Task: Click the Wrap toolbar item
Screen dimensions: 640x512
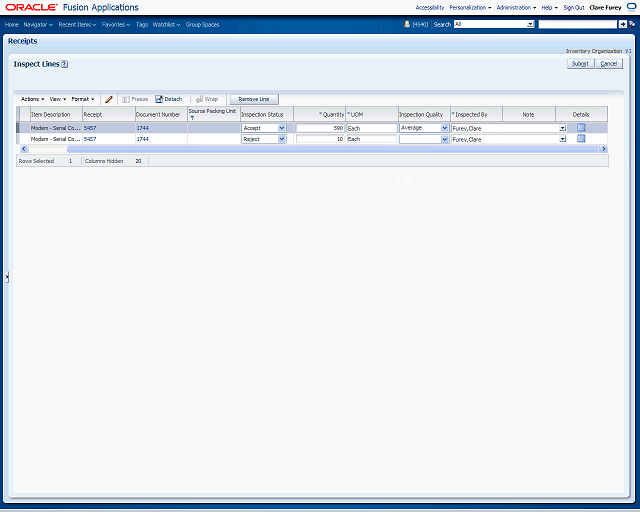Action: tap(207, 99)
